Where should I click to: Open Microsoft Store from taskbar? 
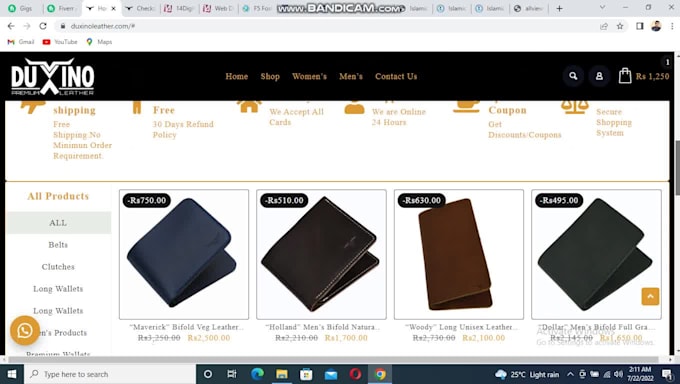(306, 374)
